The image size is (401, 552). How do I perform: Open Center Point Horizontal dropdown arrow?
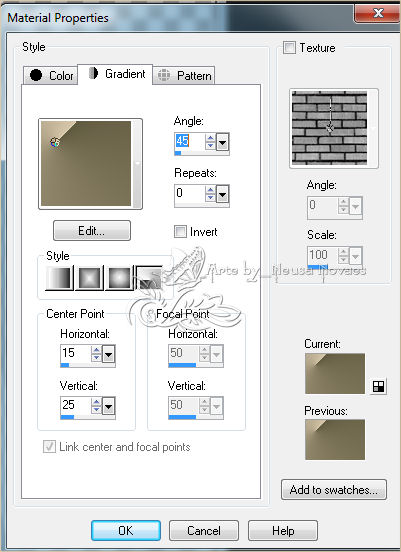tap(108, 355)
